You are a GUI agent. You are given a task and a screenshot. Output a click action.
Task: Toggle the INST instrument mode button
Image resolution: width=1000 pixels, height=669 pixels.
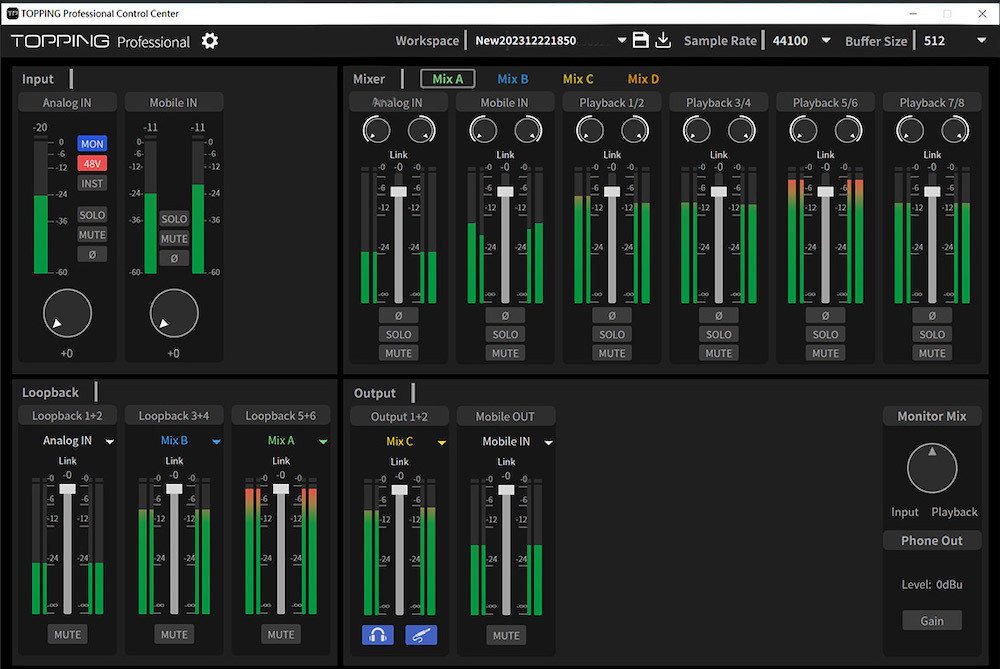(x=92, y=184)
